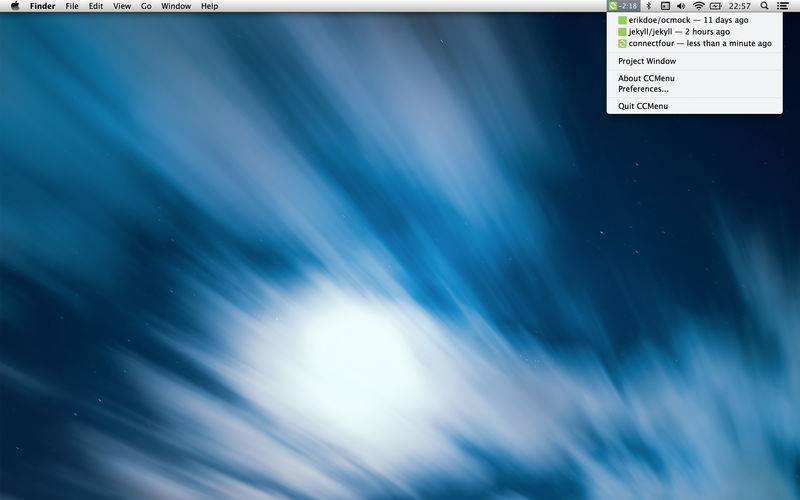Open Spotlight search magnifier icon
The width and height of the screenshot is (800, 500).
pos(764,6)
